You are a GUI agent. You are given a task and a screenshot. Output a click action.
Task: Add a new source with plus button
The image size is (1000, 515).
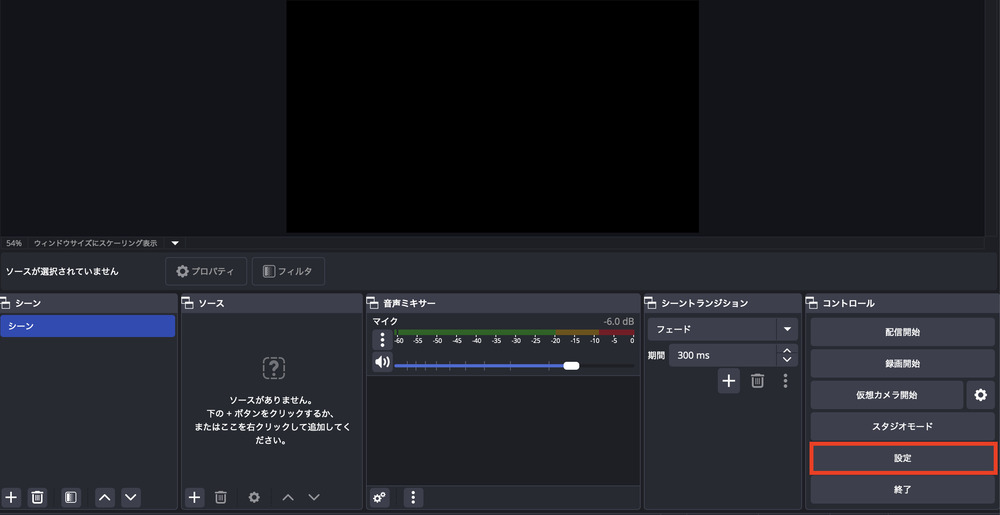point(195,497)
